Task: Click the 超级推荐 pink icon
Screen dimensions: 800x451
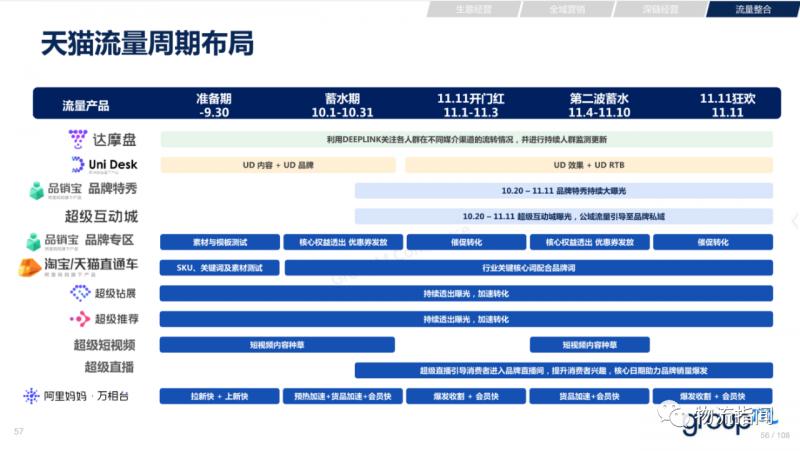Action: (80, 319)
